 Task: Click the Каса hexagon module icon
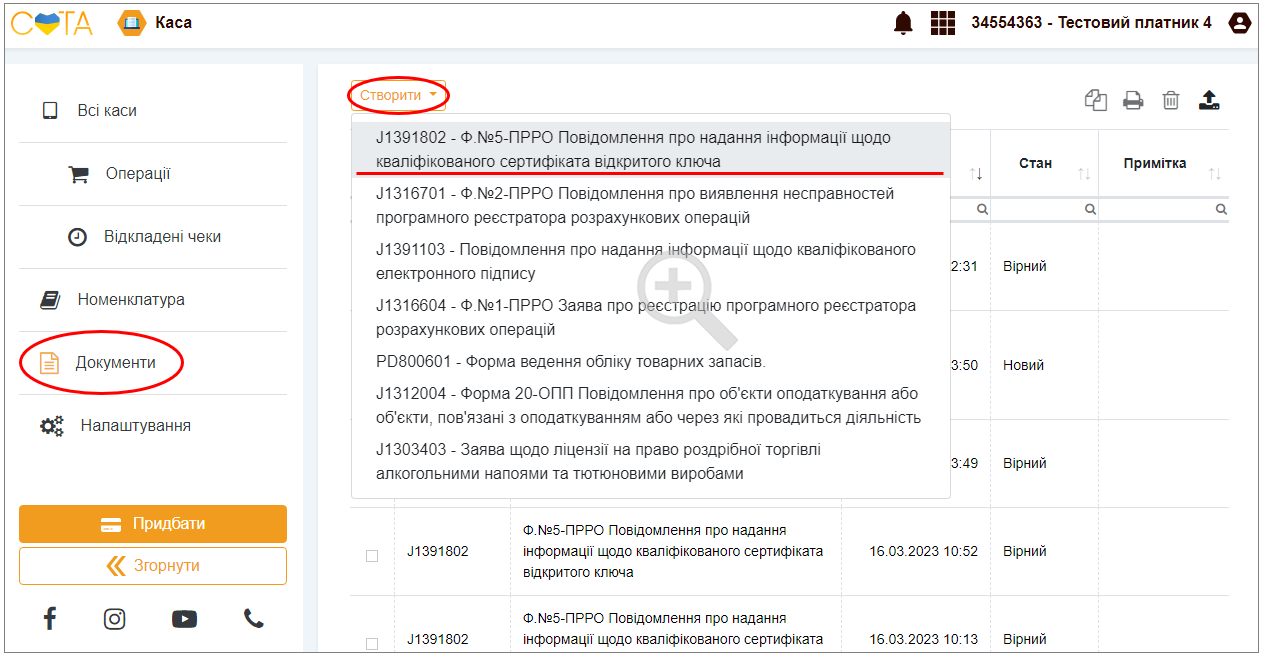[x=131, y=22]
